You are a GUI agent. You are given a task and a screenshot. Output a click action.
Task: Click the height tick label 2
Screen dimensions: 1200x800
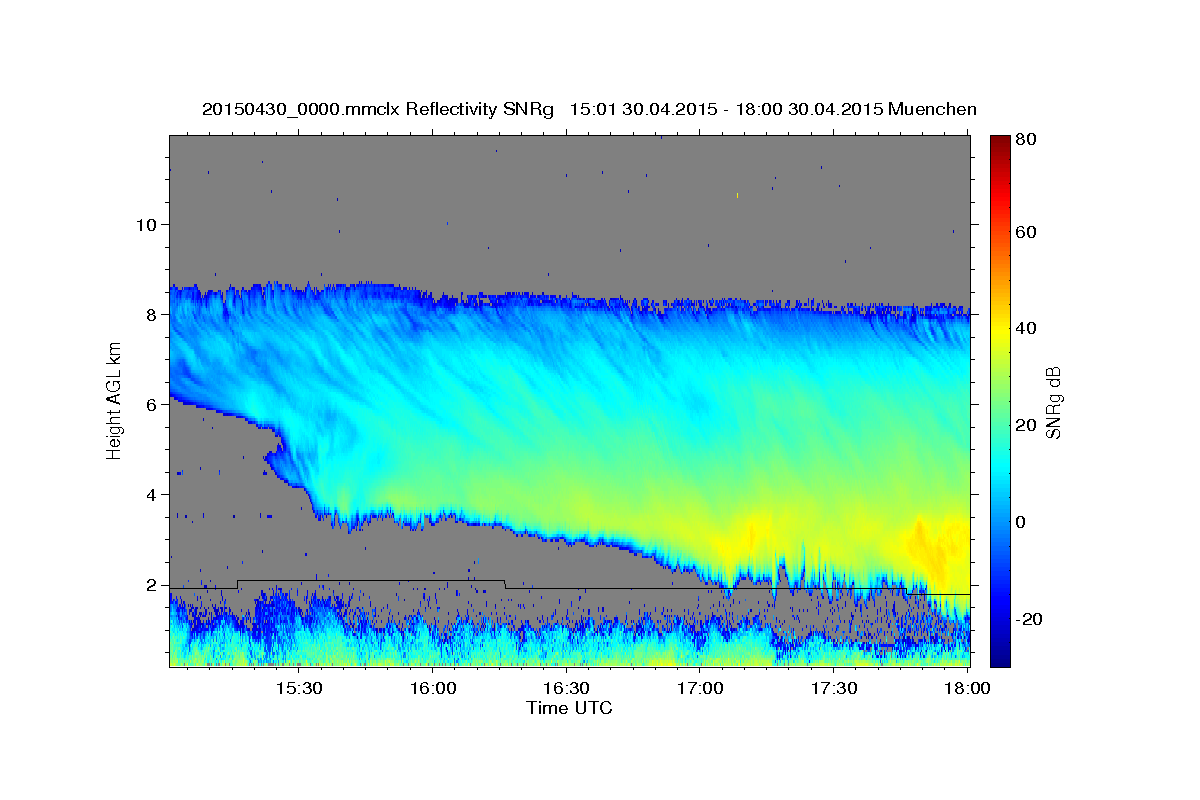click(x=152, y=584)
